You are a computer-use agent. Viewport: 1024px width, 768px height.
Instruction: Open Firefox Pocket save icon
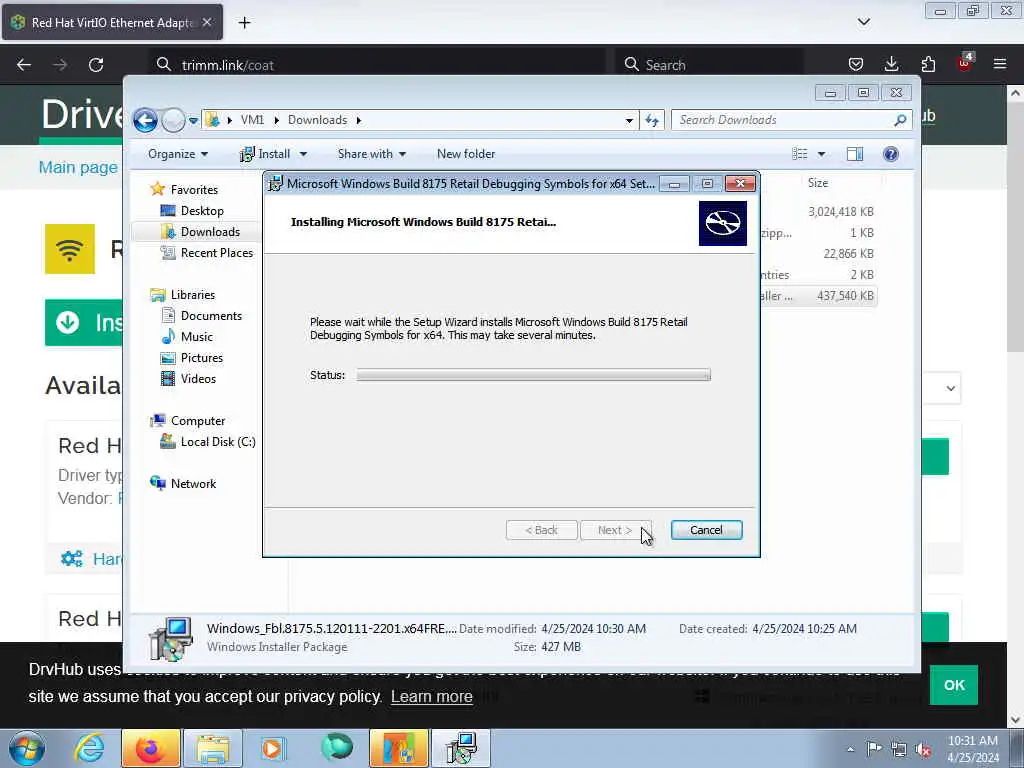pos(856,64)
